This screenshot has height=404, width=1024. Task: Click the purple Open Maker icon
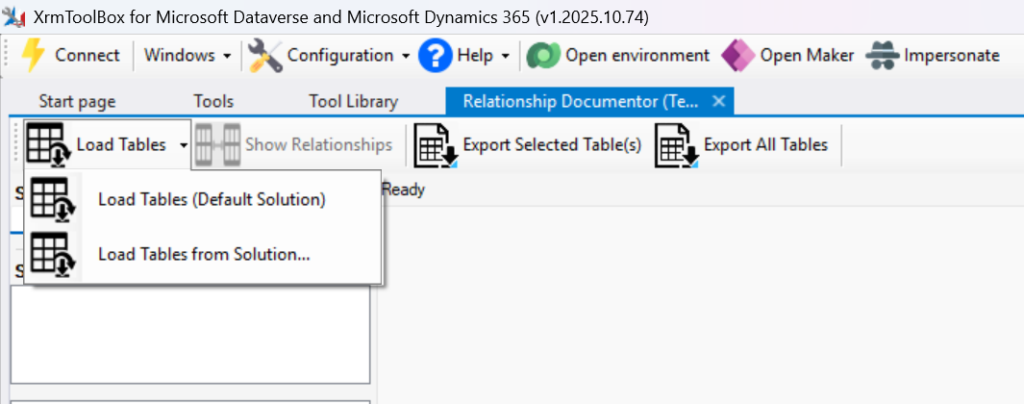pyautogui.click(x=738, y=55)
